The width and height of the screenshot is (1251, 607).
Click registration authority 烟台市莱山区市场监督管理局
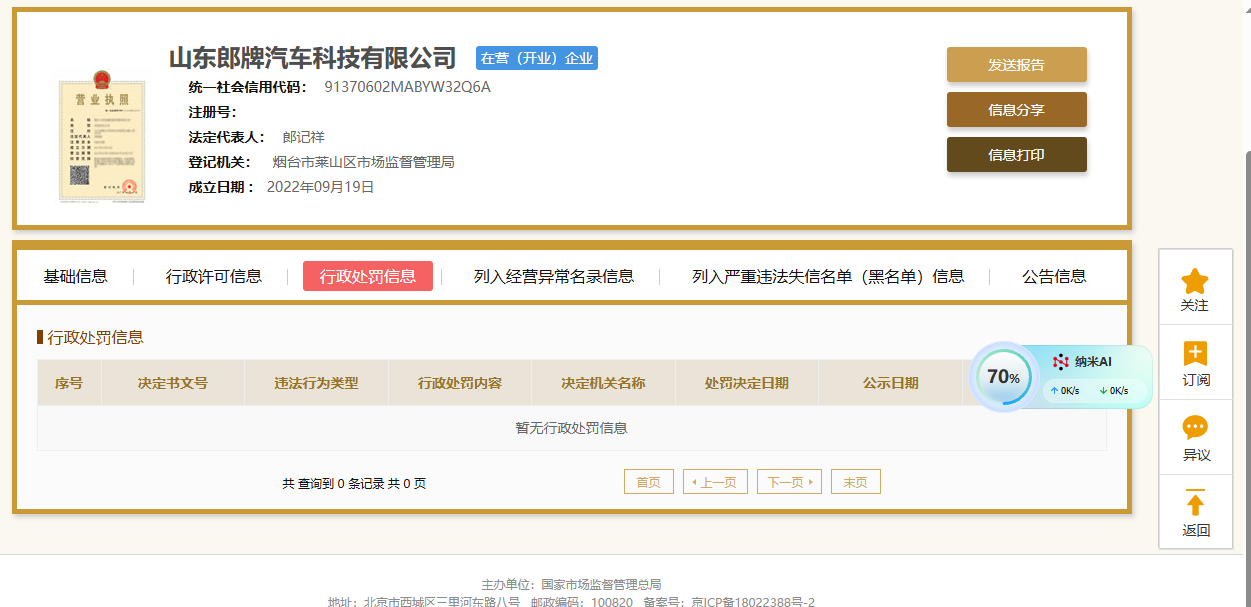tap(364, 162)
